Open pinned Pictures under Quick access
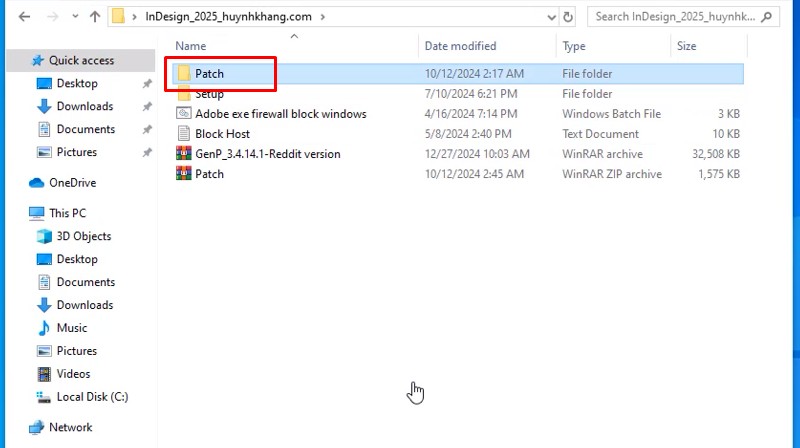This screenshot has height=448, width=800. (77, 152)
